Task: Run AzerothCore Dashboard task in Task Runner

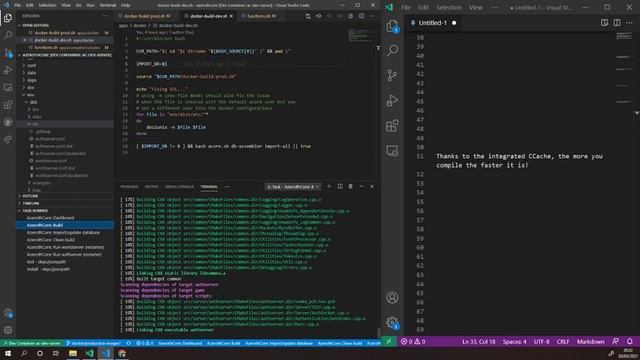Action: pos(65,218)
